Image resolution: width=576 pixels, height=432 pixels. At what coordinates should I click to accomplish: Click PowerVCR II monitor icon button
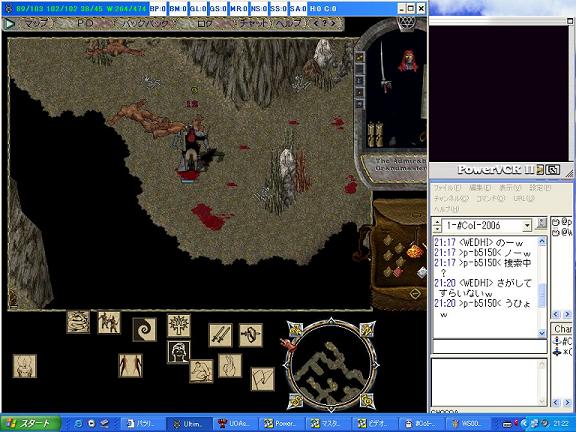point(552,170)
